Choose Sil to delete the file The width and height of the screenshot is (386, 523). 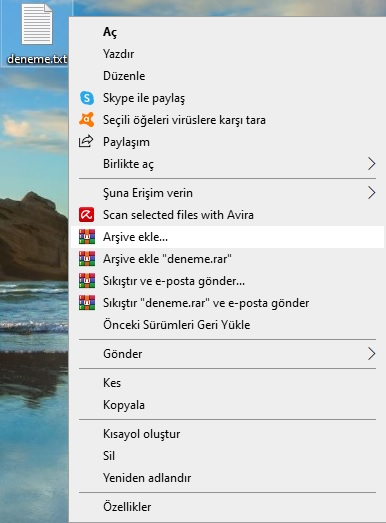coord(227,456)
